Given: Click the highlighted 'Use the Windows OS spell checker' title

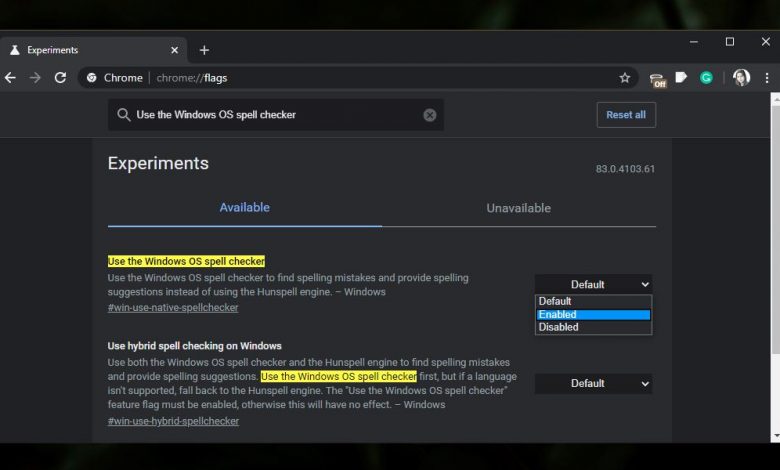Looking at the screenshot, I should coord(186,261).
